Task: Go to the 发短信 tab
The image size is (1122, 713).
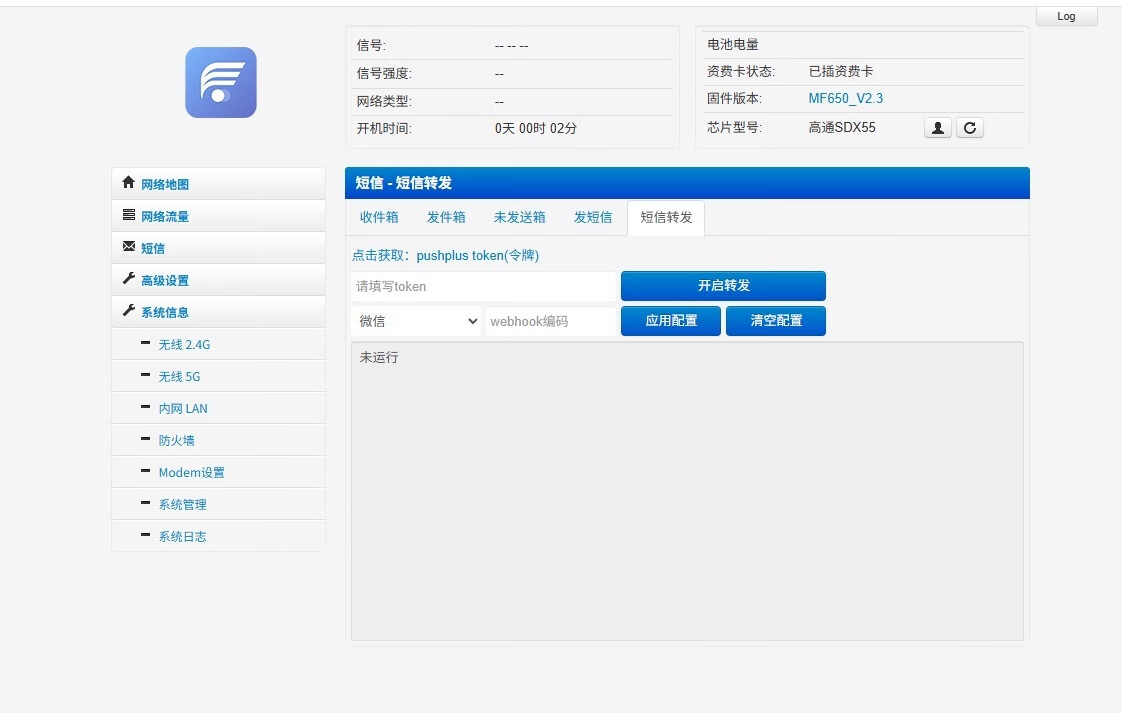Action: [593, 217]
